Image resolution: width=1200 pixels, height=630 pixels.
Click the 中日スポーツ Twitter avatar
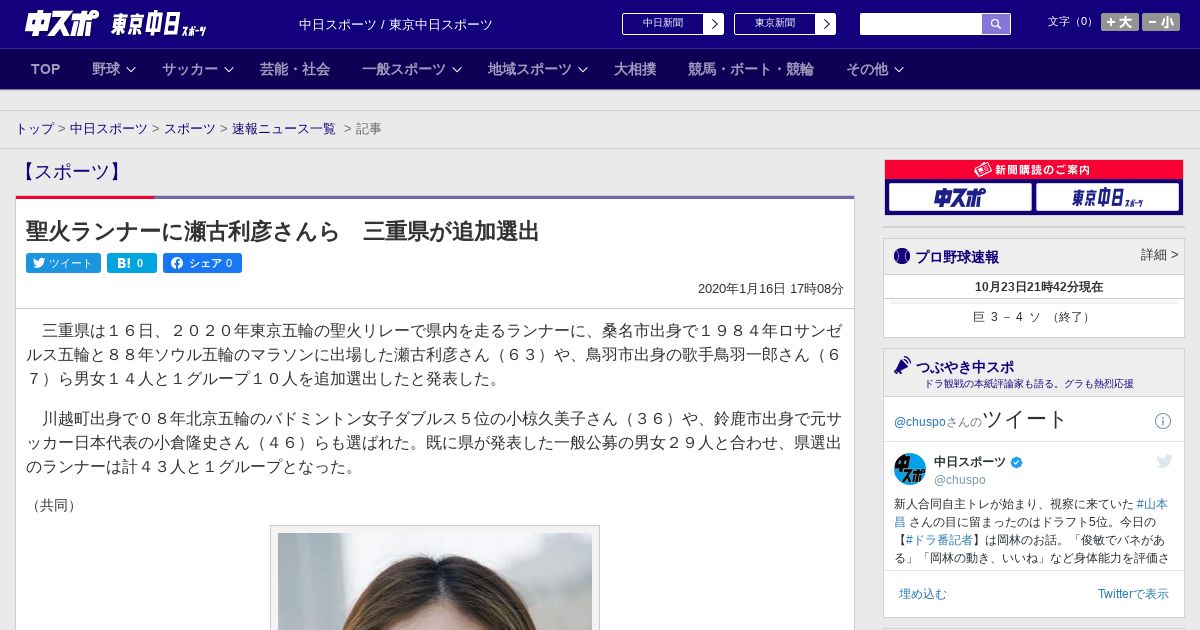[910, 469]
